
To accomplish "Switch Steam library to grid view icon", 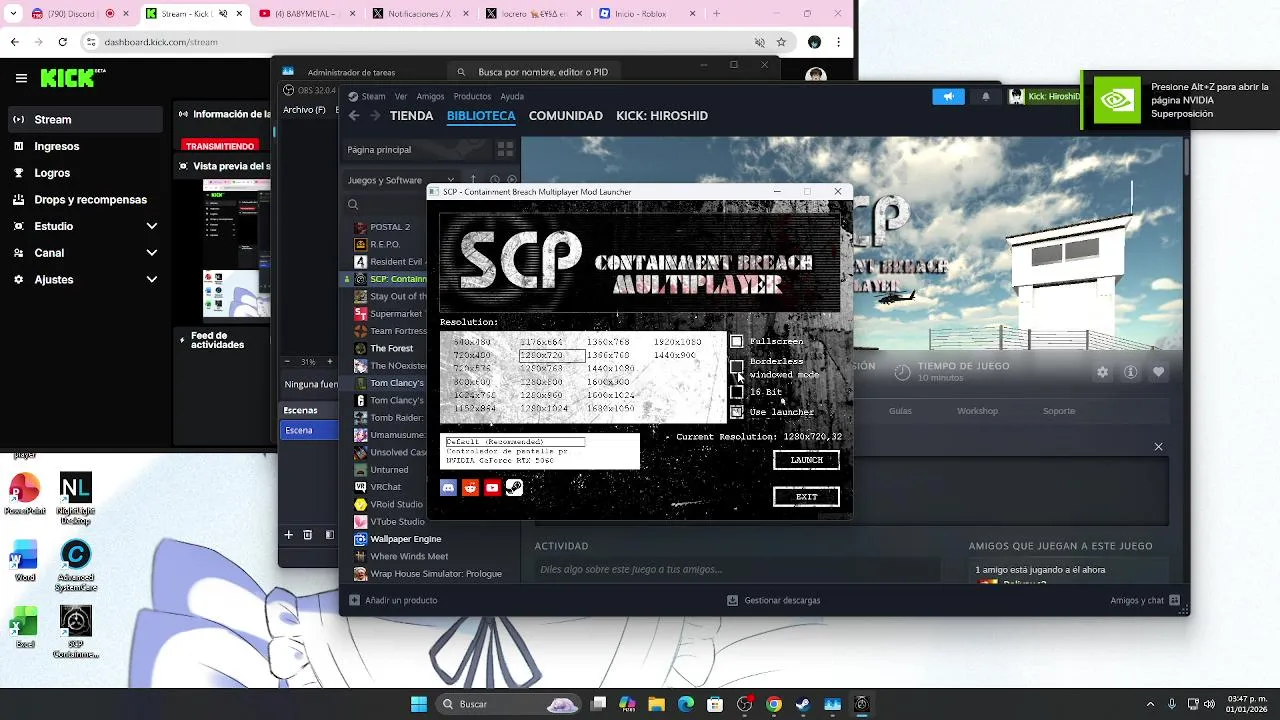I will pyautogui.click(x=505, y=149).
